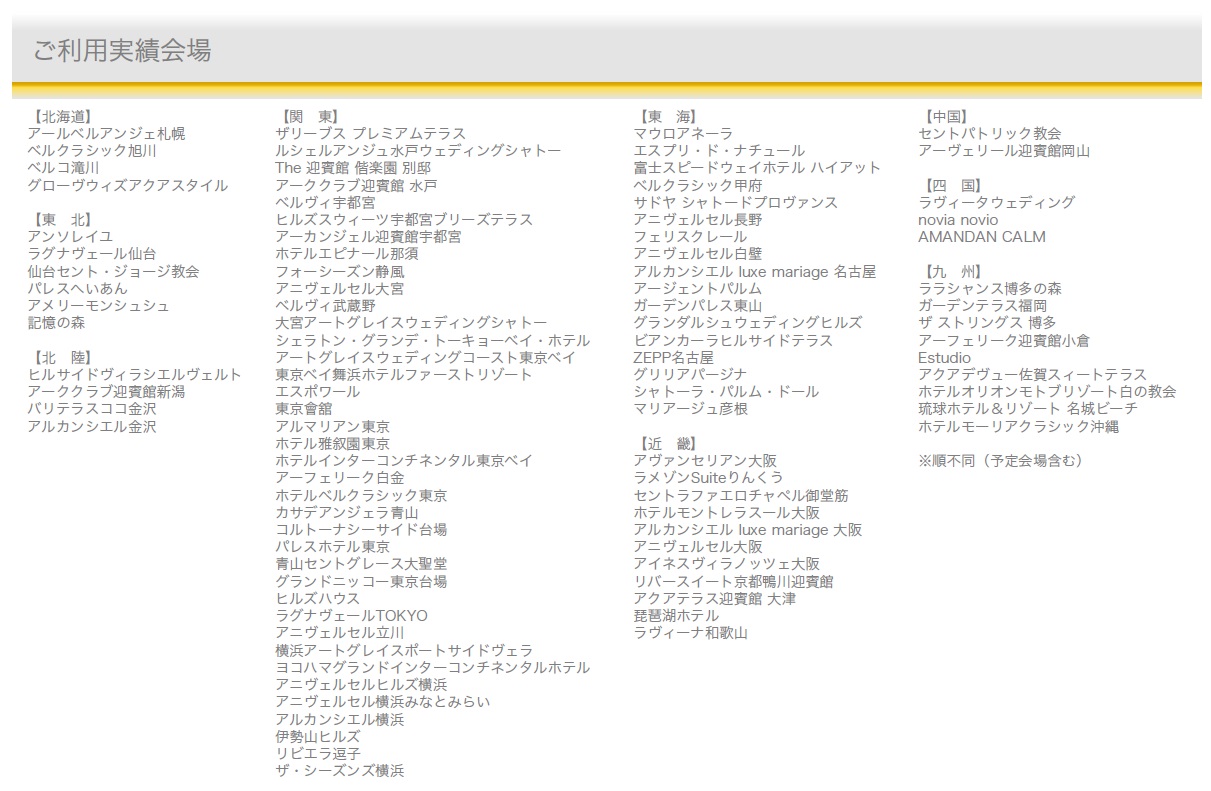Image resolution: width=1211 pixels, height=791 pixels.
Task: Select ベルクラシック旭川 venue
Action: 92,150
